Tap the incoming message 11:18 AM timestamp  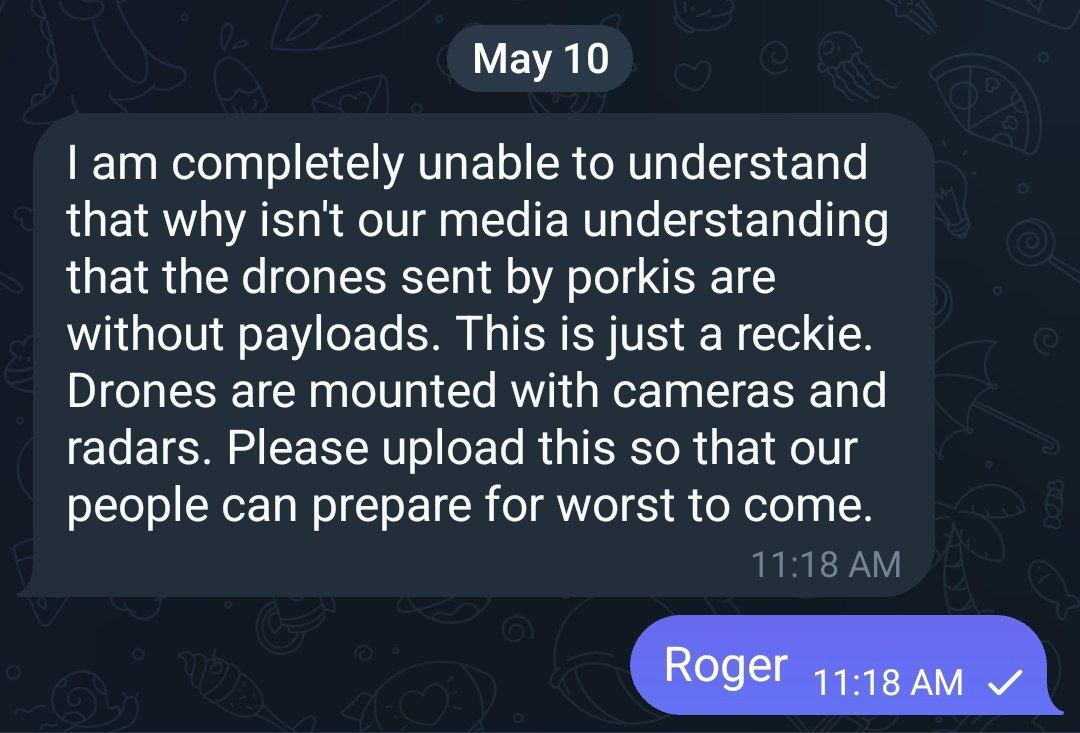click(825, 565)
